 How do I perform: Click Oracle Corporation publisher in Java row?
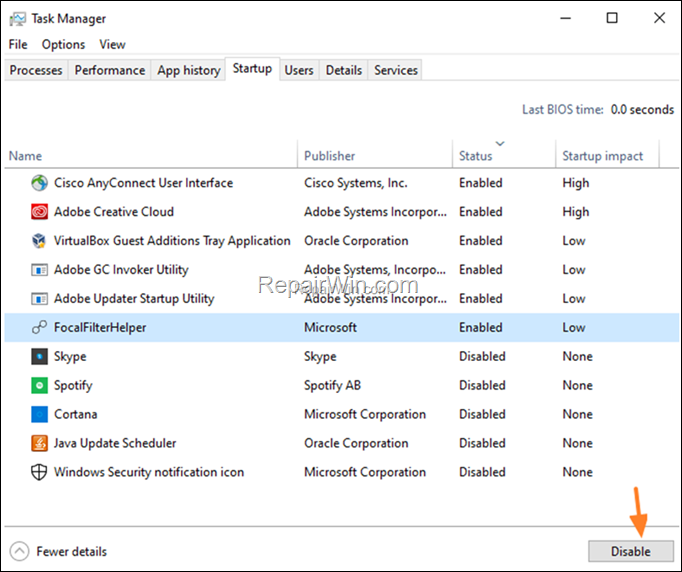tap(356, 443)
